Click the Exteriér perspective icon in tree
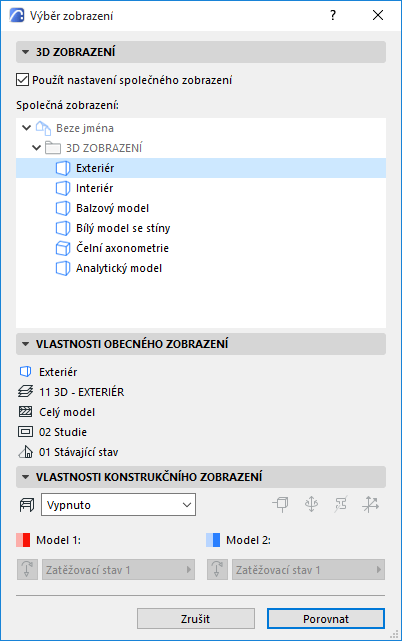Image resolution: width=402 pixels, height=641 pixels. [x=63, y=168]
